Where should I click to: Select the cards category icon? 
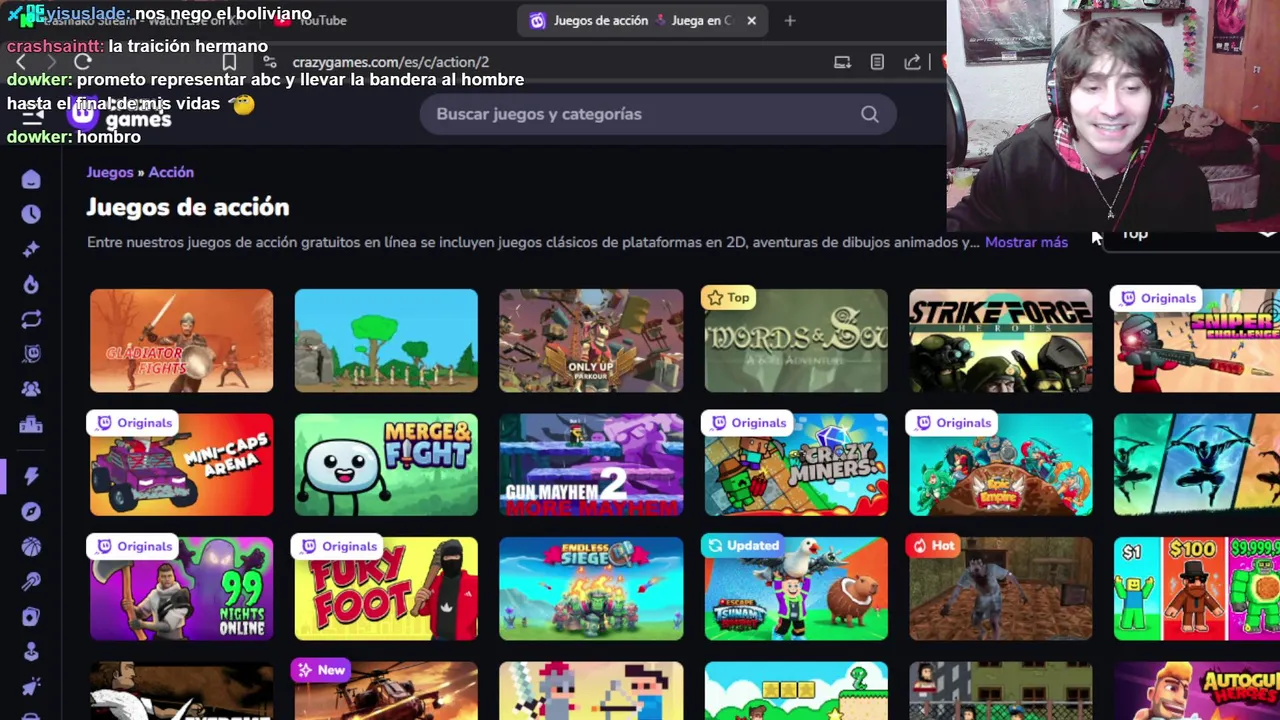(31, 616)
